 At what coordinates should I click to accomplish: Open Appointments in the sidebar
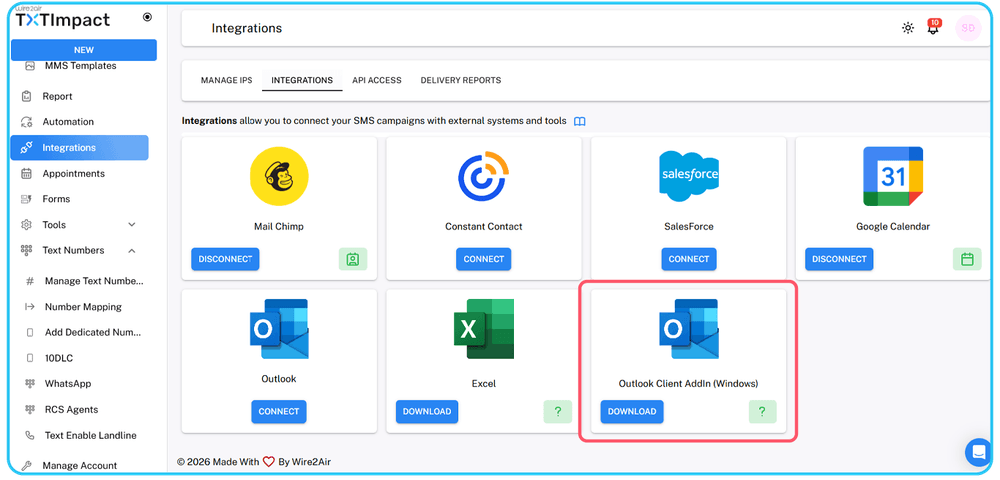point(73,174)
